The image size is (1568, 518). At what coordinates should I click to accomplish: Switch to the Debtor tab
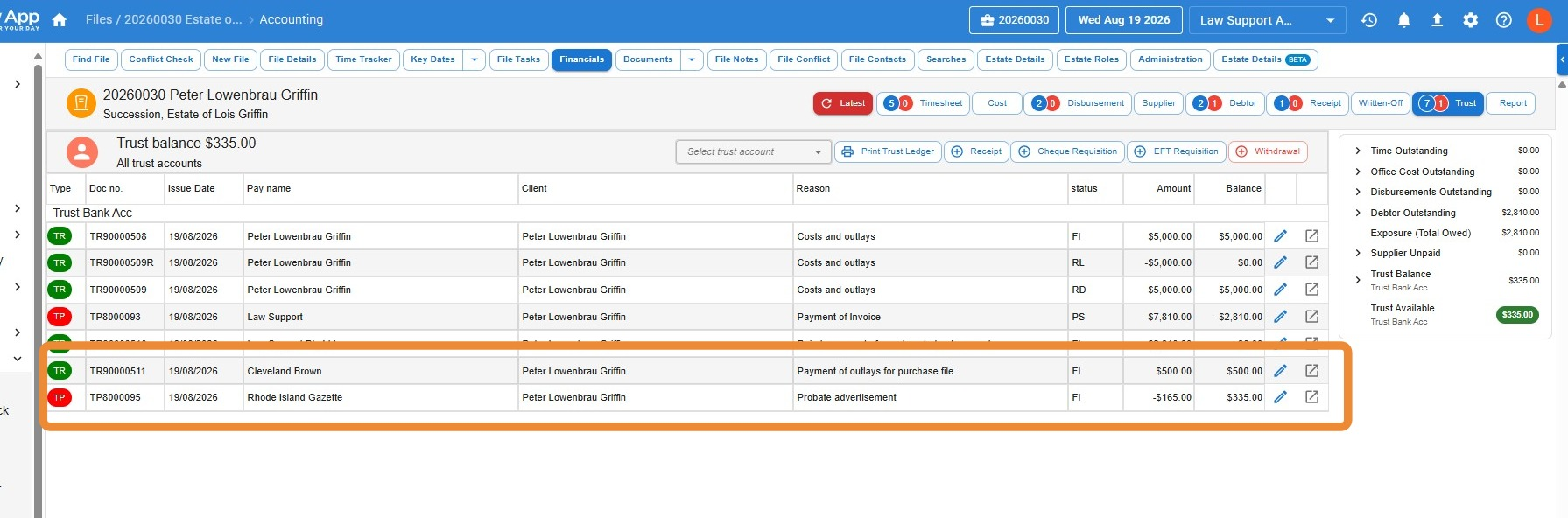tap(1225, 103)
